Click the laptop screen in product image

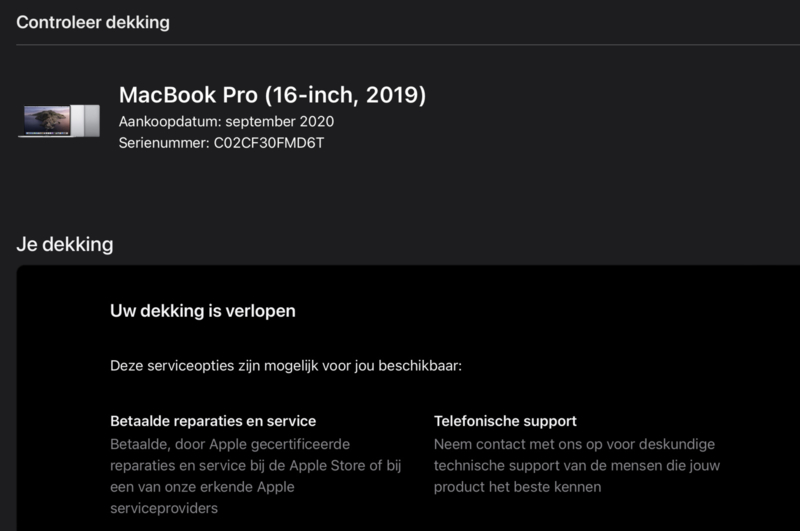[x=46, y=120]
